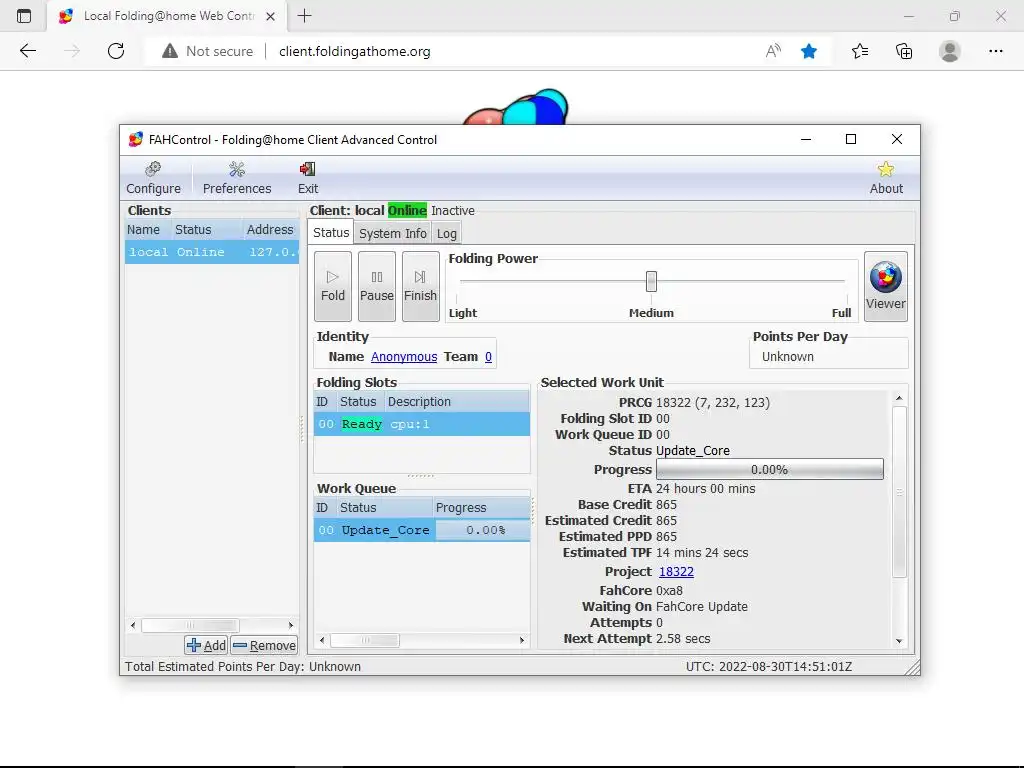This screenshot has width=1024, height=768.
Task: Switch to the System Info tab
Action: [x=392, y=233]
